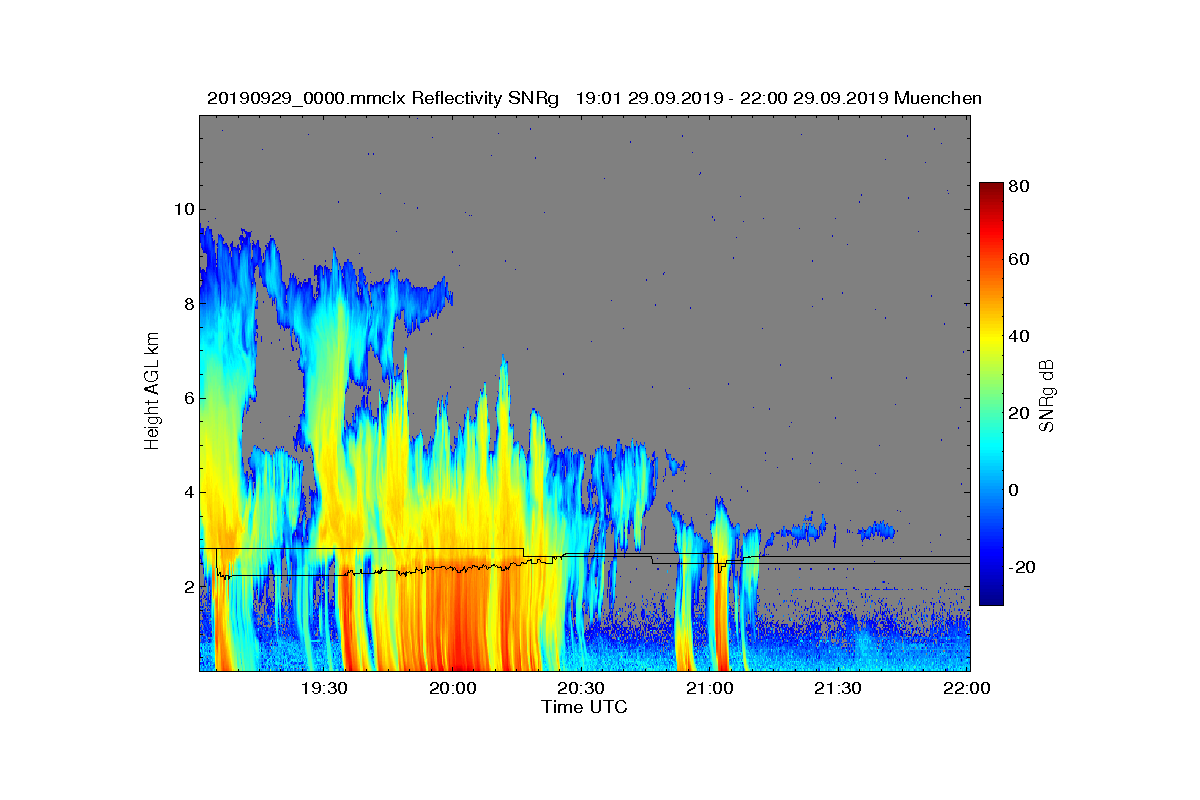Viewport: 1200px width, 800px height.
Task: Click the 'Time UTC' x-axis label
Action: tap(585, 707)
